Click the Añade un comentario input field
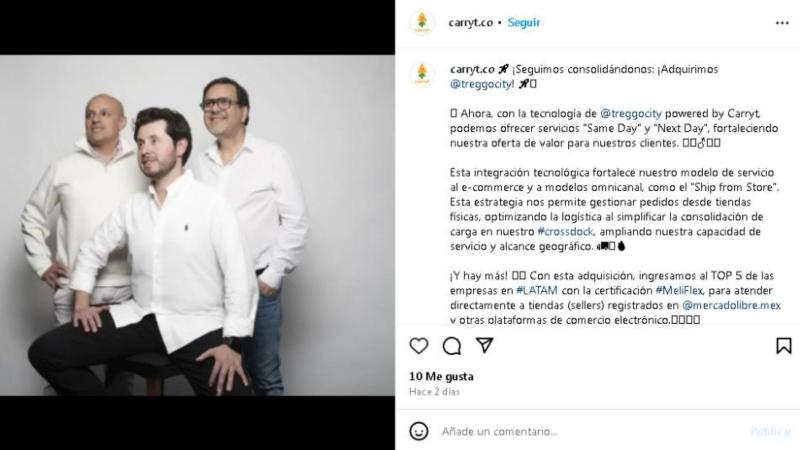Viewport: 800px width, 450px height. (x=592, y=432)
